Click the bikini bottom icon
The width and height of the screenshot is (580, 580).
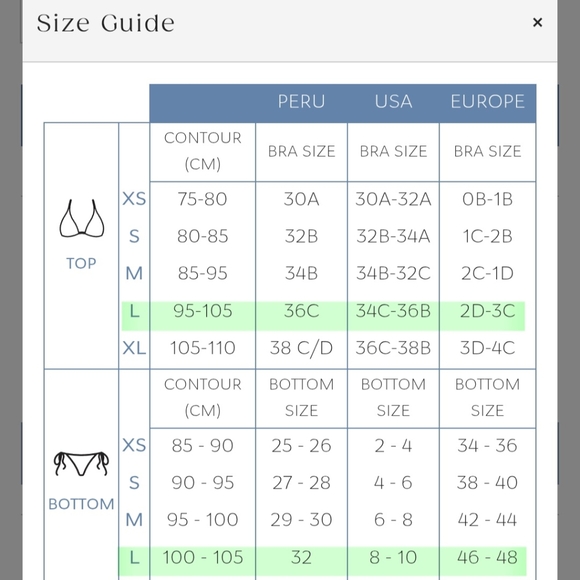tap(81, 463)
